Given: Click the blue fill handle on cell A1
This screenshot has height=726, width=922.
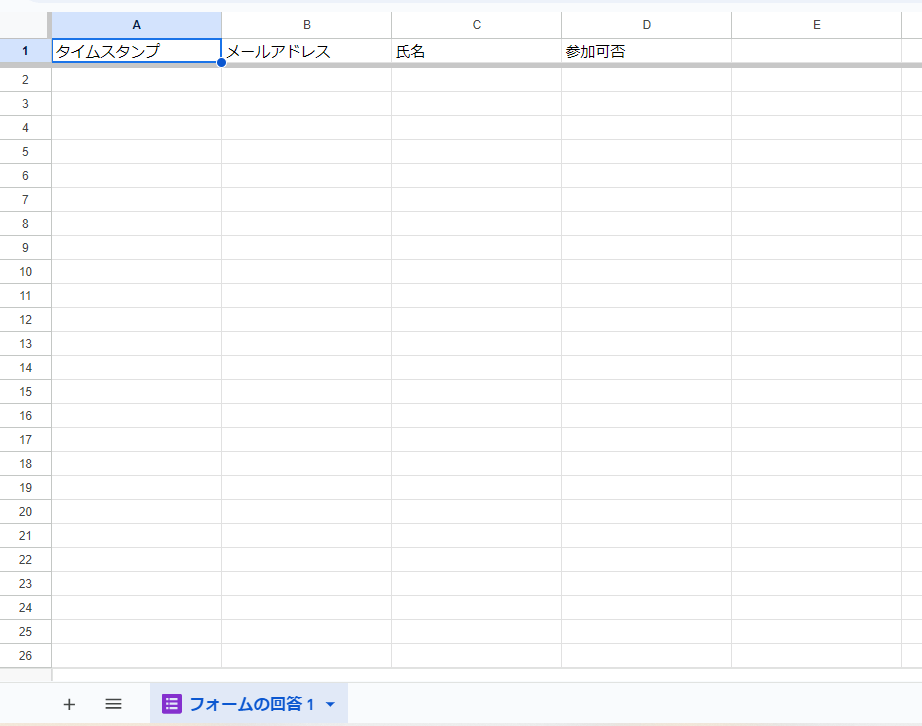Looking at the screenshot, I should tap(221, 63).
